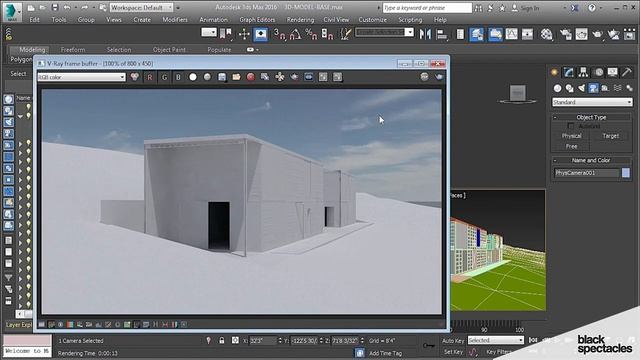Toggle Set Key animation mode
The height and width of the screenshot is (360, 640).
tap(453, 351)
